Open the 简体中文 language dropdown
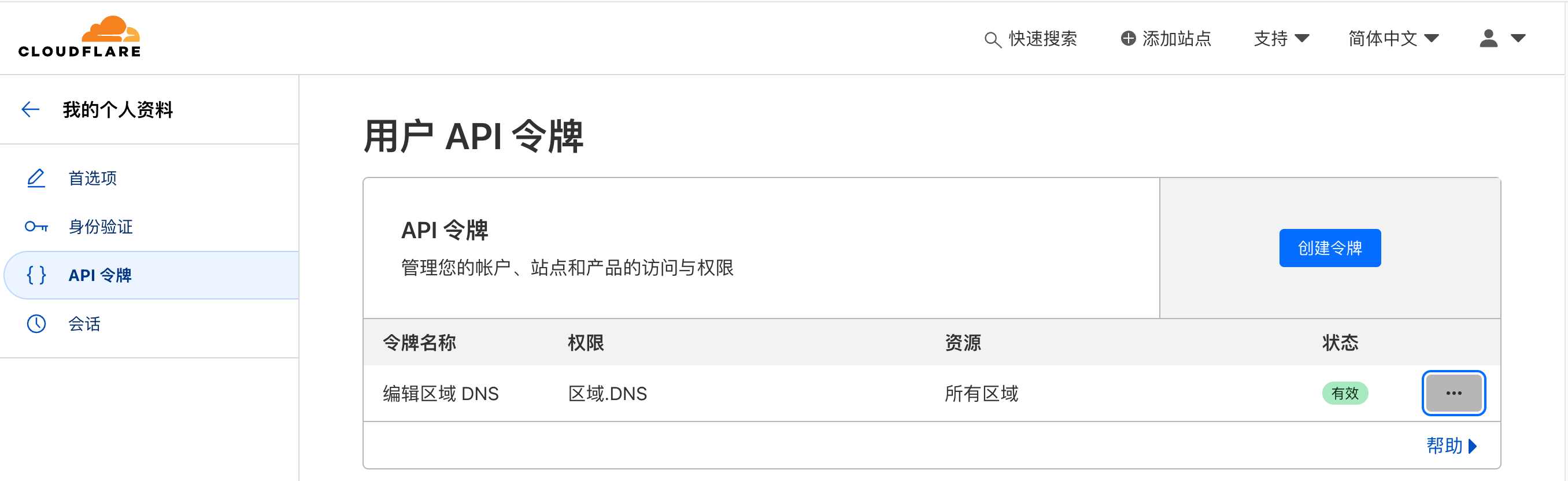 1393,38
